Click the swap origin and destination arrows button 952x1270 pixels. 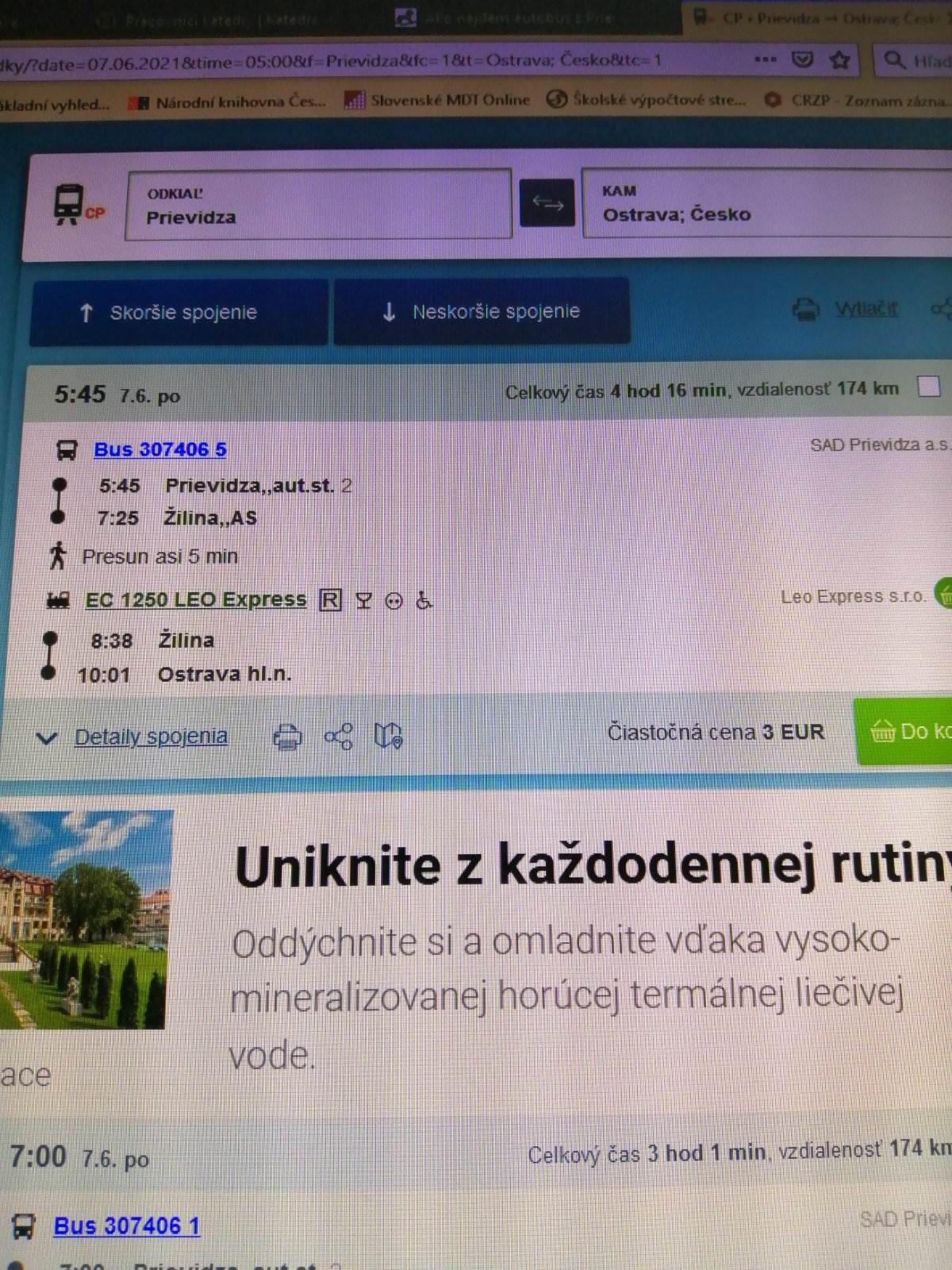(x=547, y=203)
